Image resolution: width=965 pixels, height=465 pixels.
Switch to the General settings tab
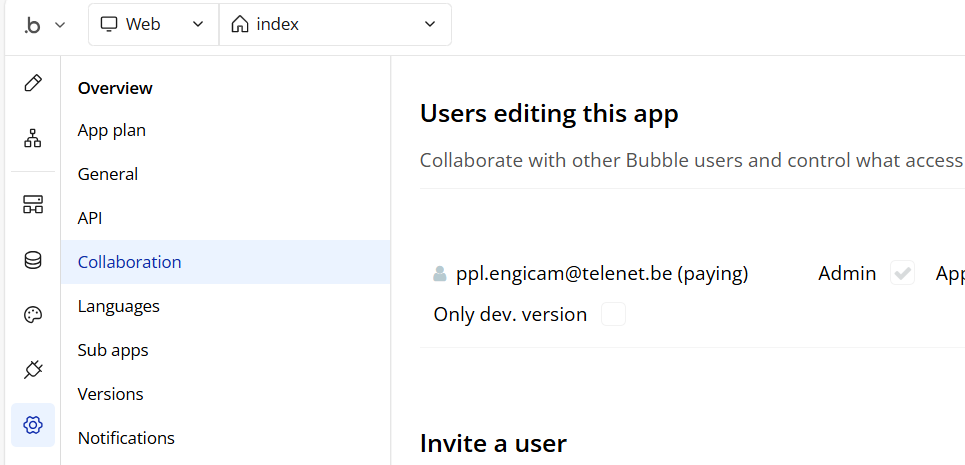pyautogui.click(x=108, y=174)
